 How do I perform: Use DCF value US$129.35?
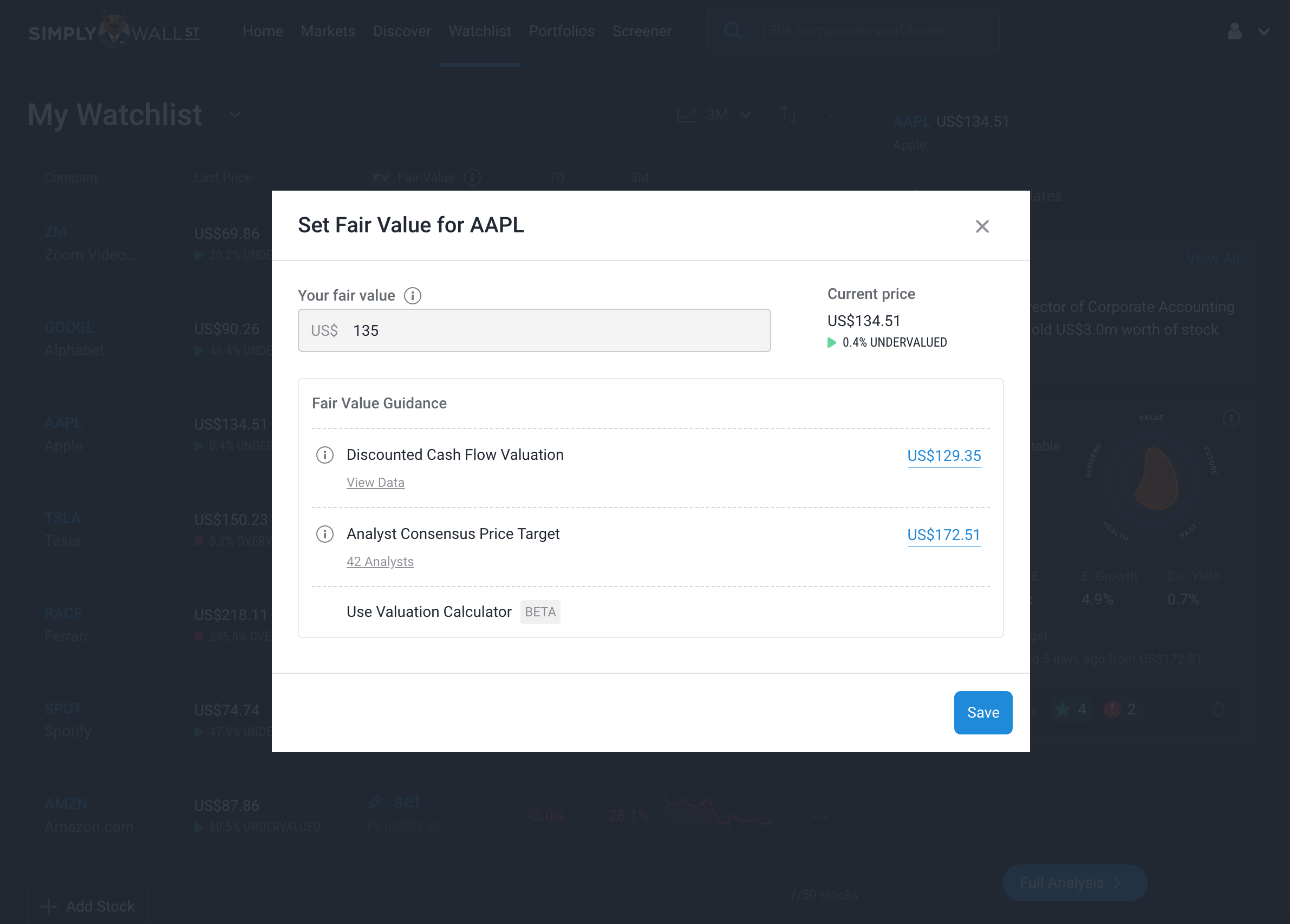click(x=943, y=456)
